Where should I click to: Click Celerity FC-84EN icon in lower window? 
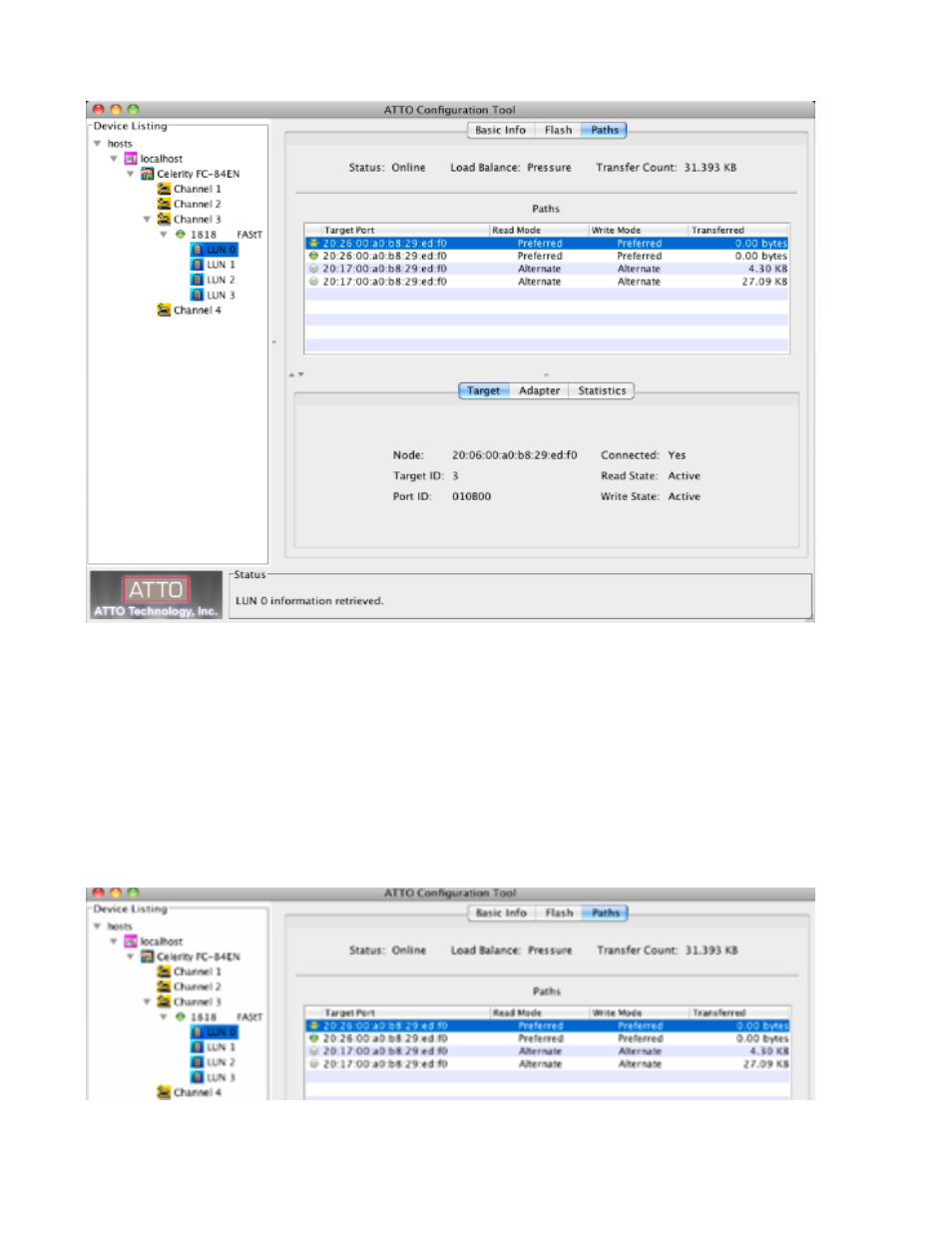point(147,956)
